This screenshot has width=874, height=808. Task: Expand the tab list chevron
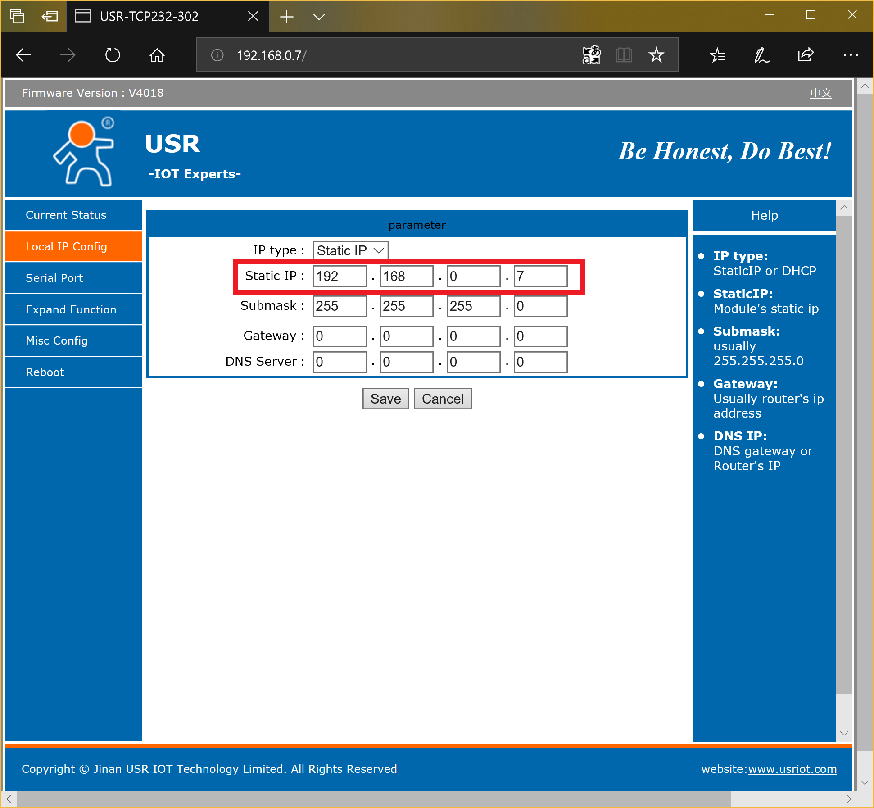click(319, 17)
